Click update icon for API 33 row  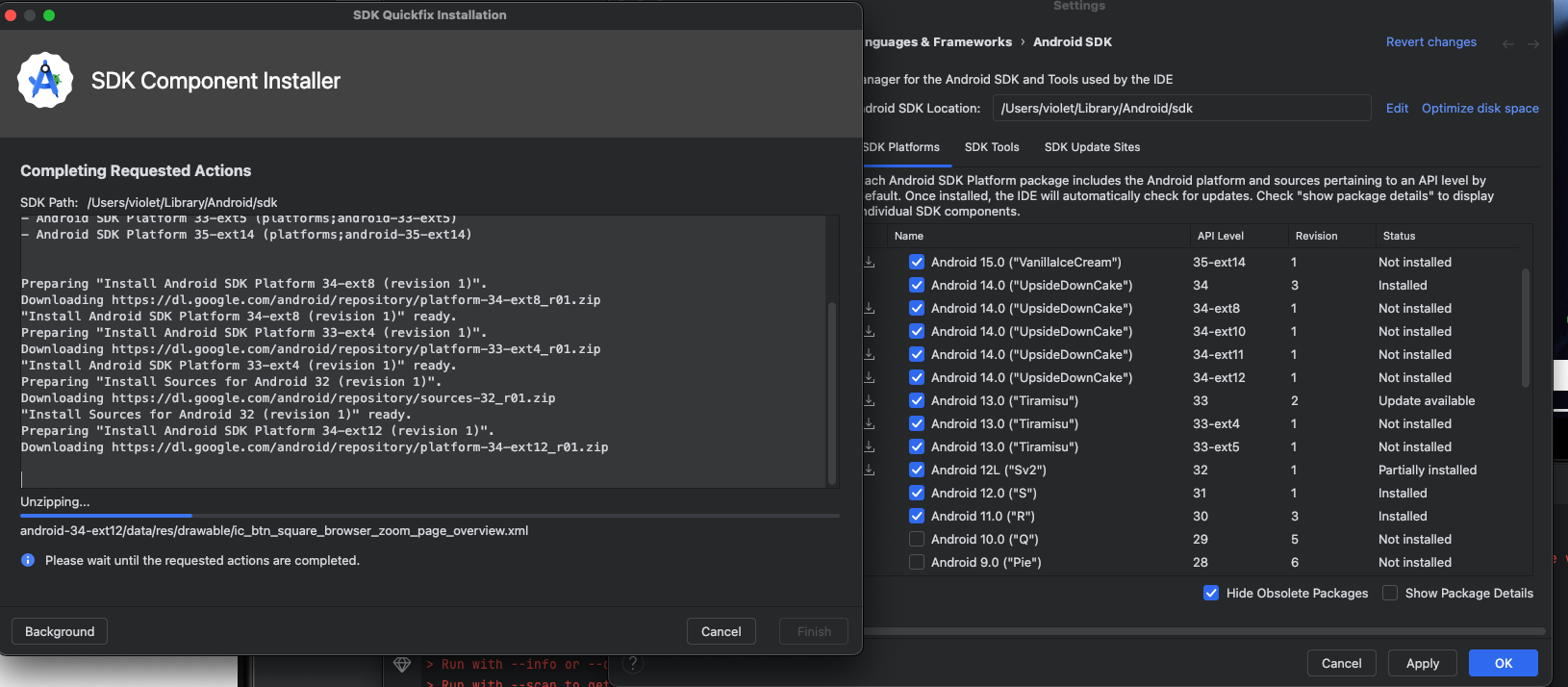pyautogui.click(x=870, y=400)
